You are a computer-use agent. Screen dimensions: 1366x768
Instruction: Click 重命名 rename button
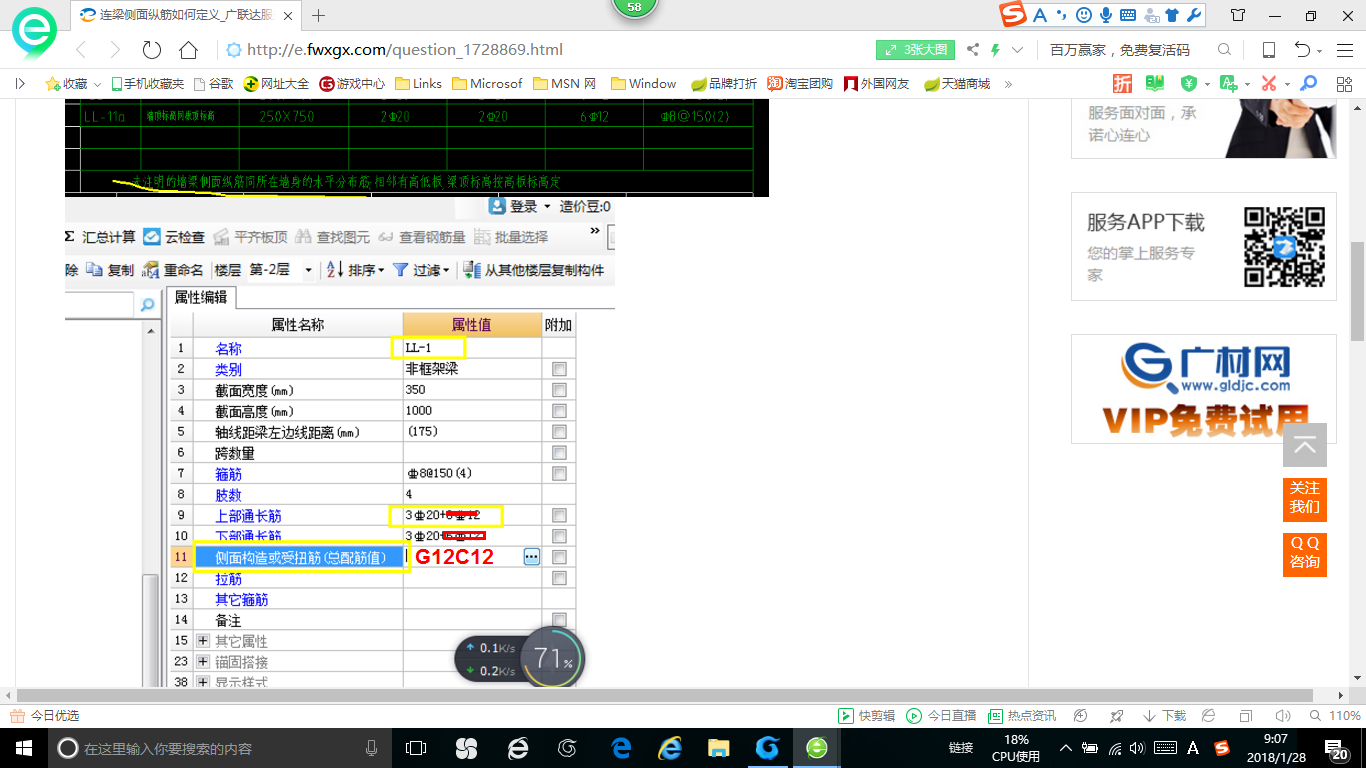pos(173,270)
